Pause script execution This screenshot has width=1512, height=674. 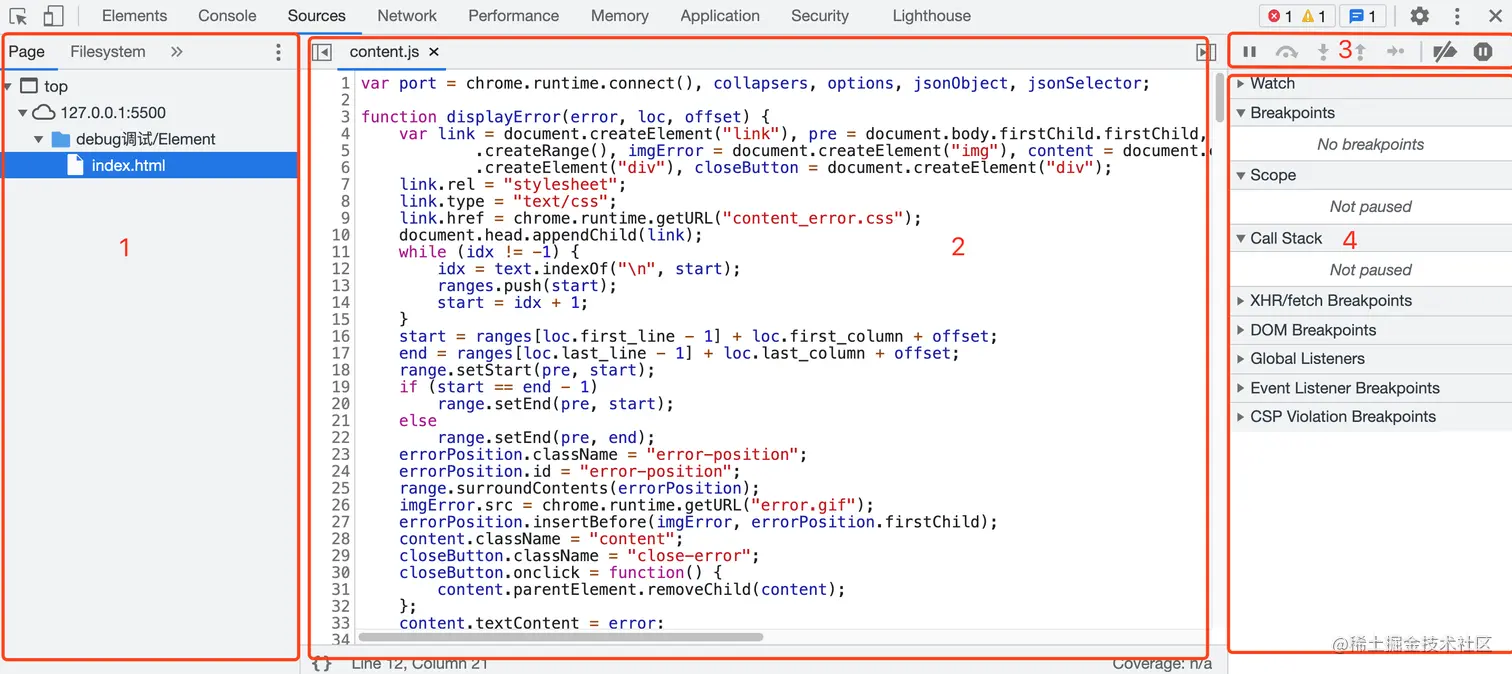(x=1250, y=52)
